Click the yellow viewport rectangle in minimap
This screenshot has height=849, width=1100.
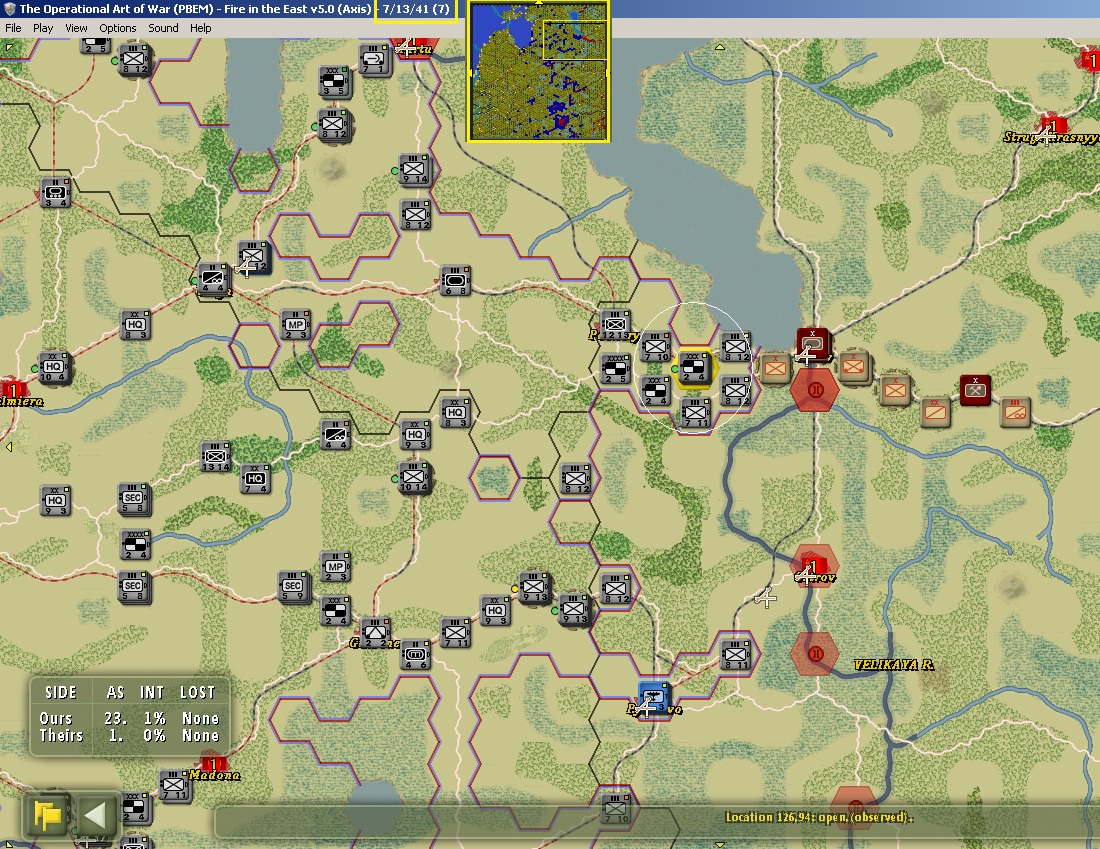click(x=575, y=41)
